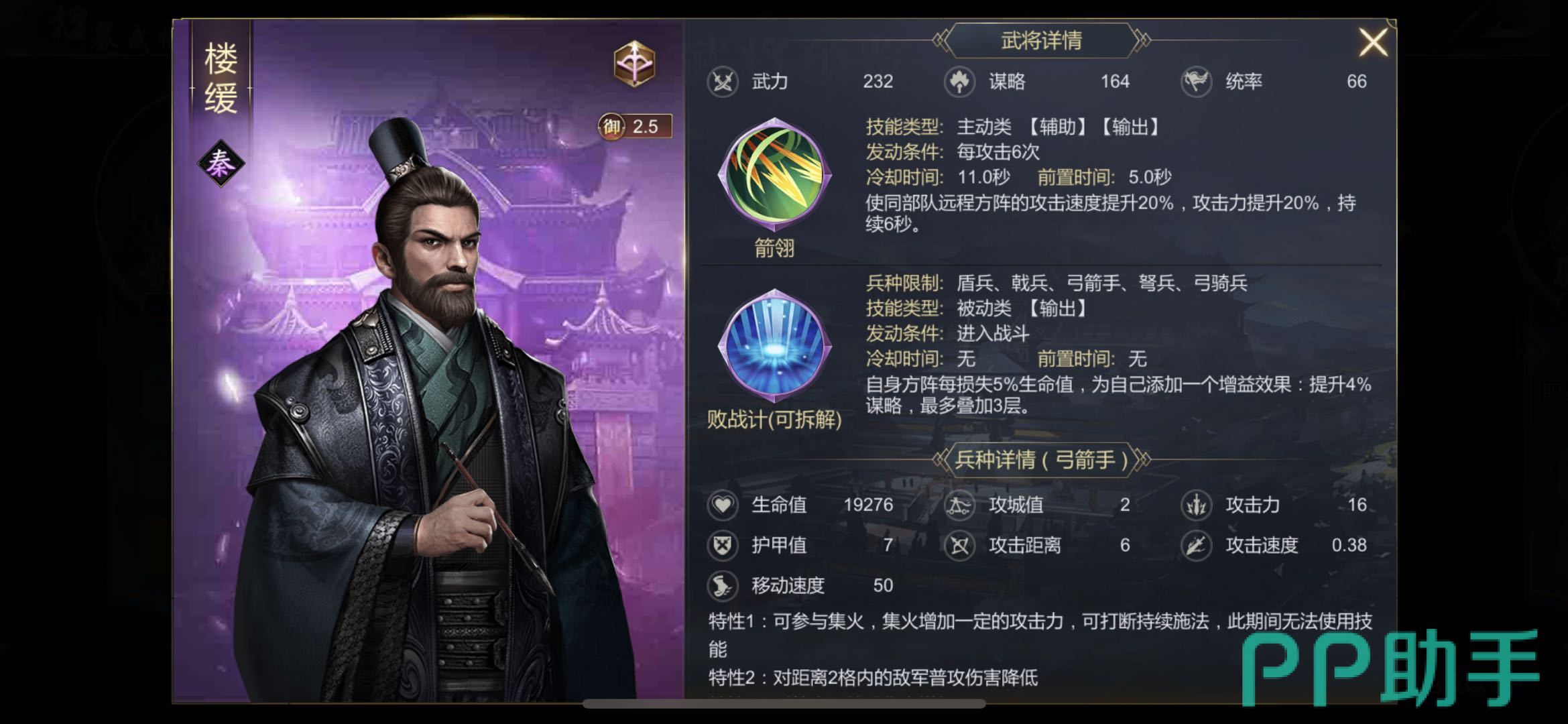Screen dimensions: 1568x724
Task: Click the horizontal home indicator bar
Action: [x=784, y=704]
